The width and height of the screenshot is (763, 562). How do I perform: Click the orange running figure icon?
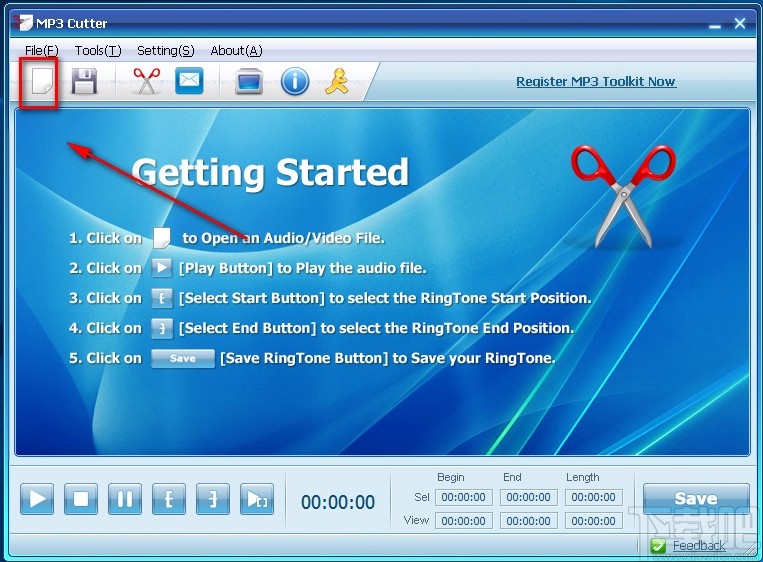tap(337, 81)
